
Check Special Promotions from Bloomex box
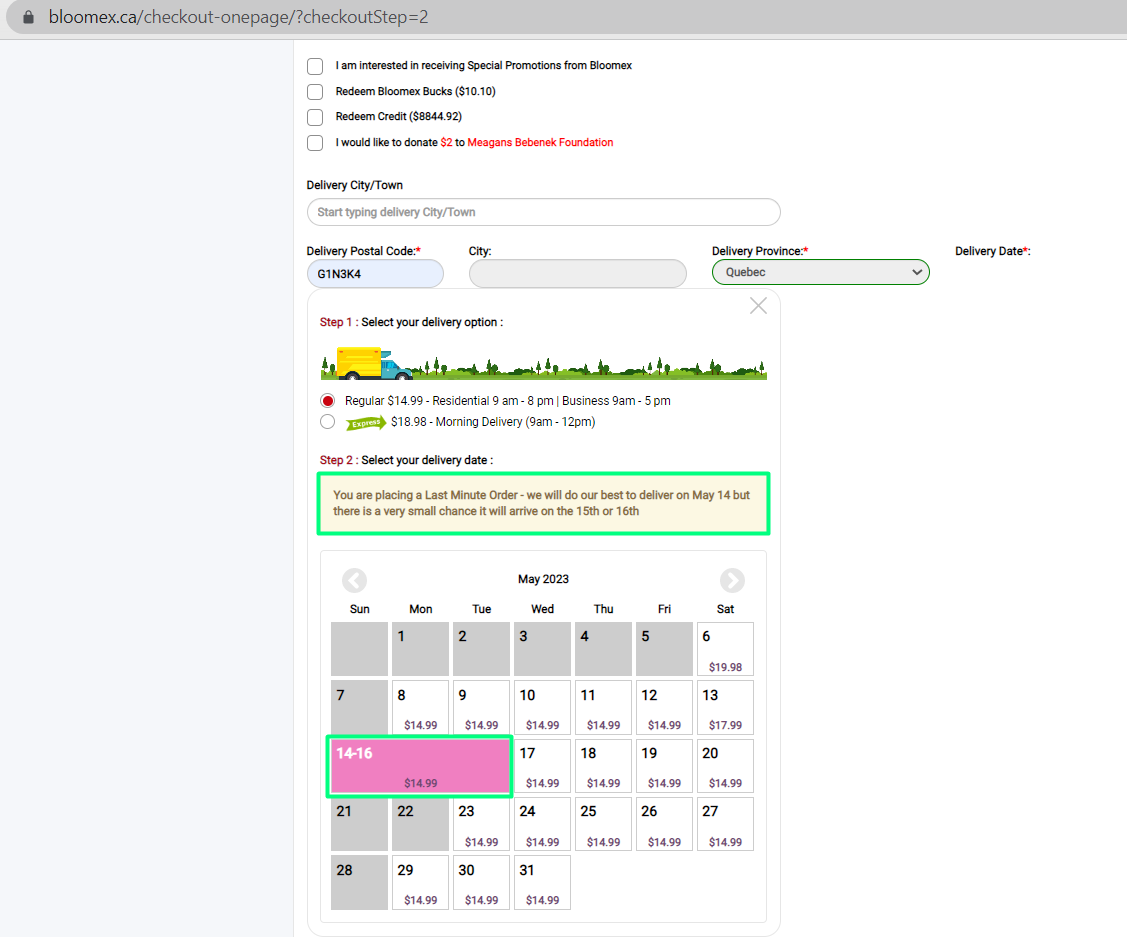tap(315, 66)
